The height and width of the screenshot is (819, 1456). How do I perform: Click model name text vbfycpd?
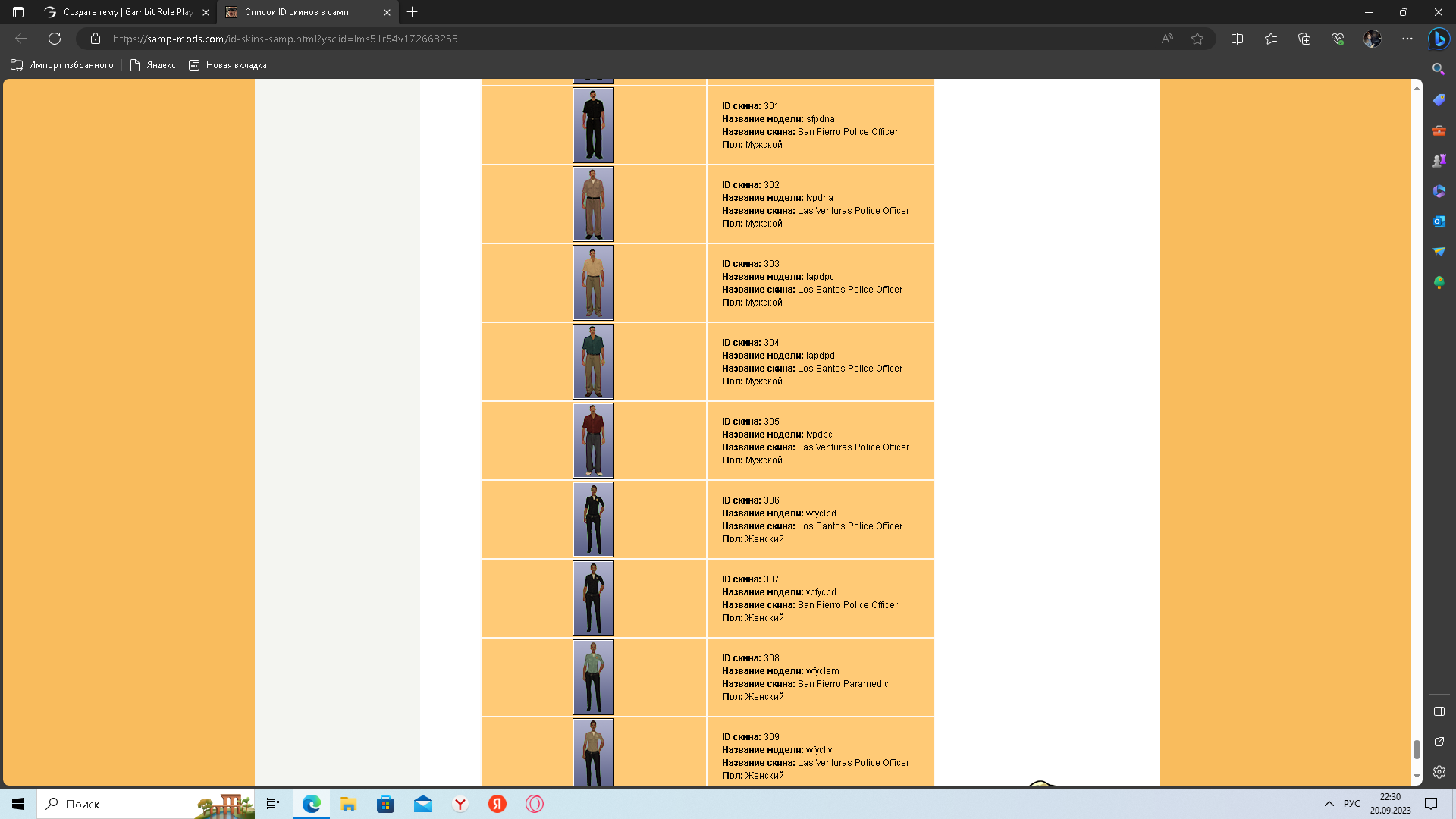point(821,592)
